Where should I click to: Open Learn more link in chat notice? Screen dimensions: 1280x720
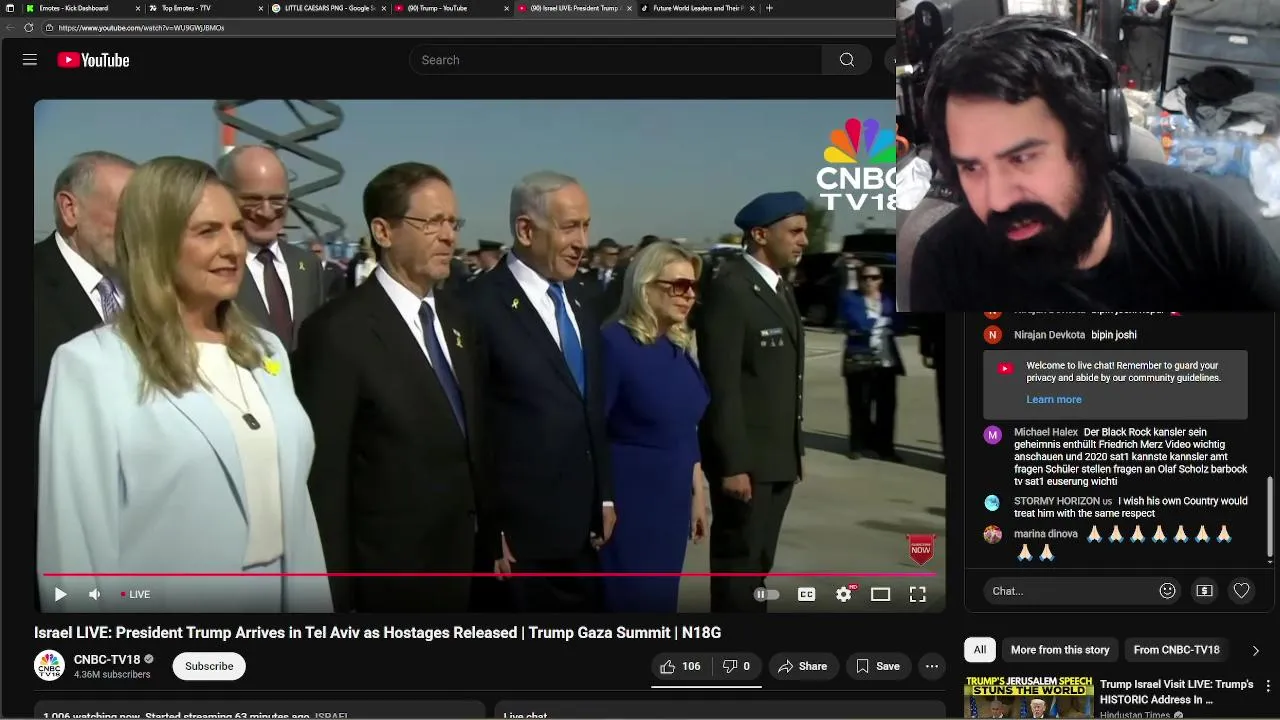(x=1054, y=399)
